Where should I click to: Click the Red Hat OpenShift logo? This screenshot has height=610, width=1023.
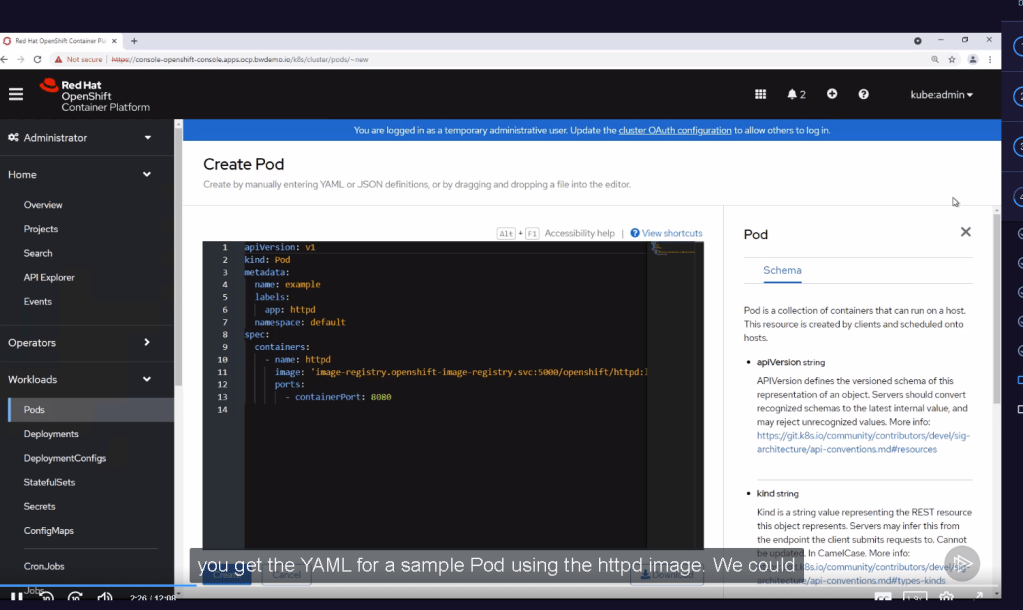95,95
